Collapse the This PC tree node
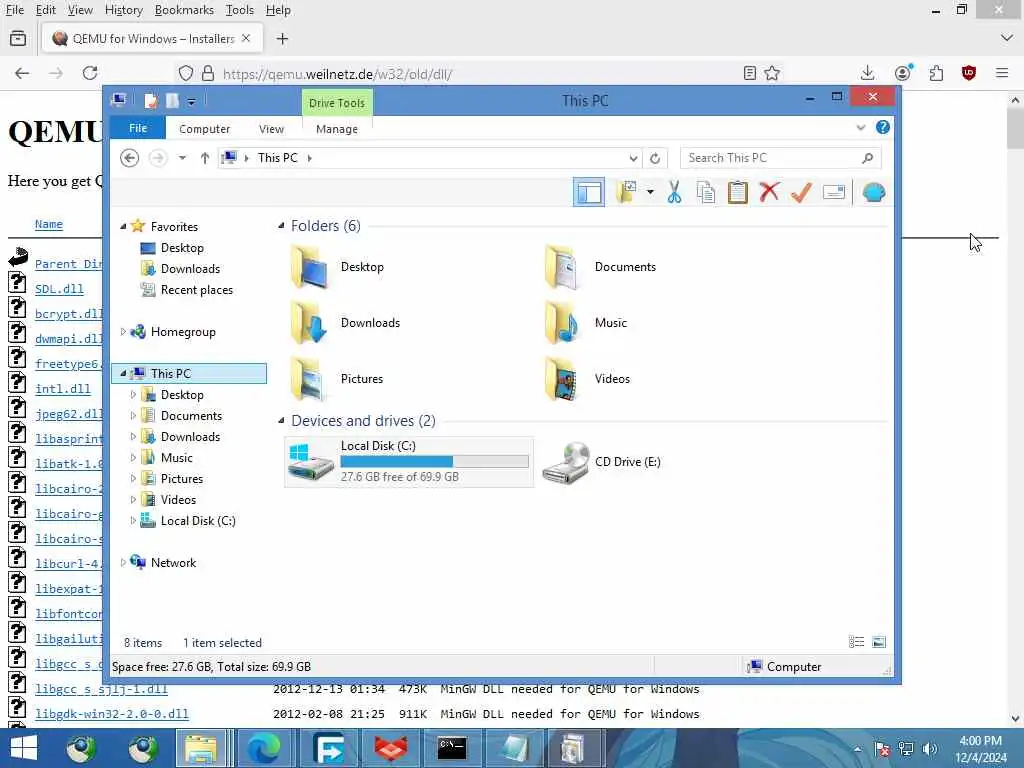1024x768 pixels. point(123,374)
